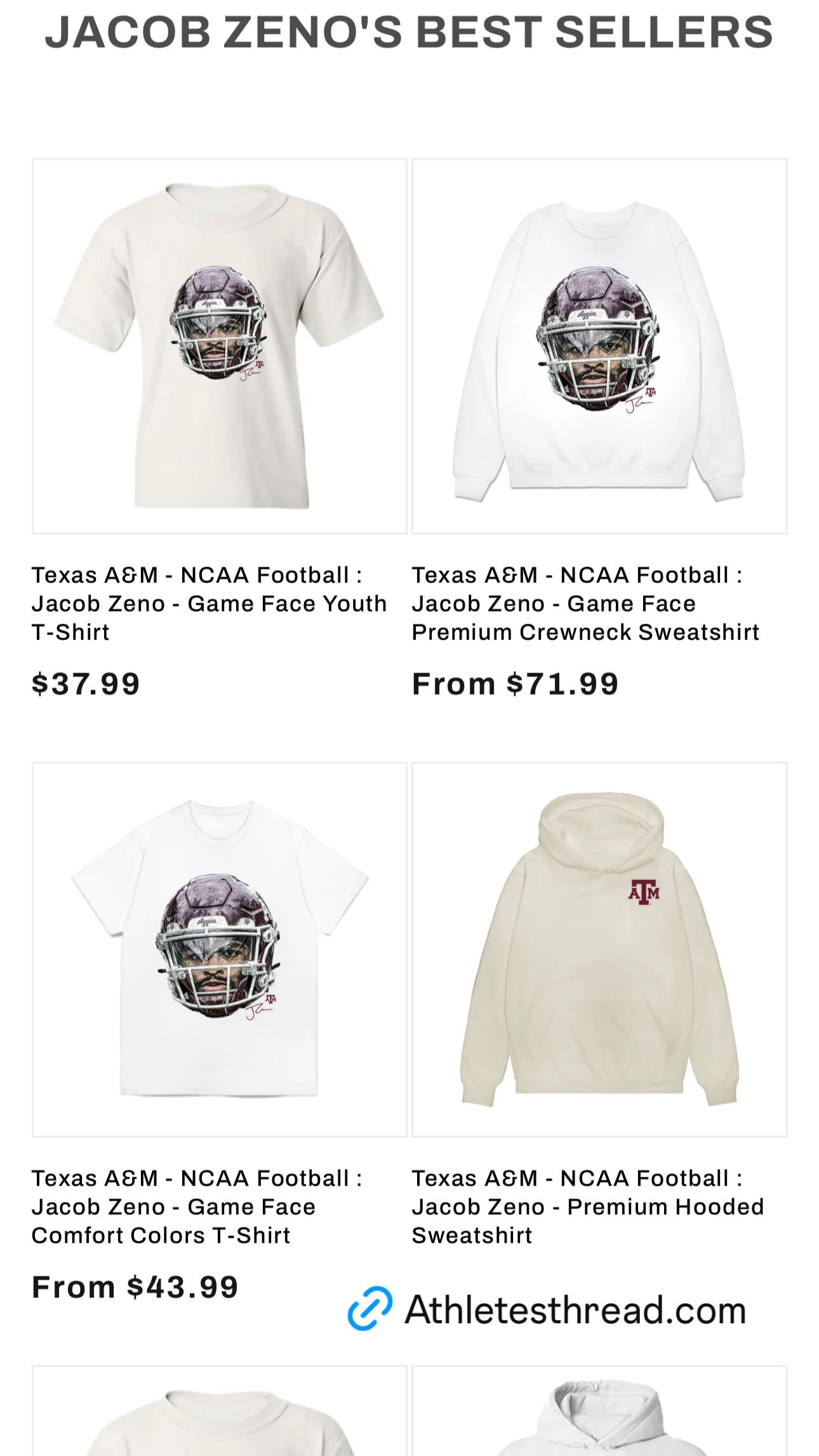This screenshot has height=1456, width=819.
Task: Click the From $71.99 price
Action: point(515,684)
